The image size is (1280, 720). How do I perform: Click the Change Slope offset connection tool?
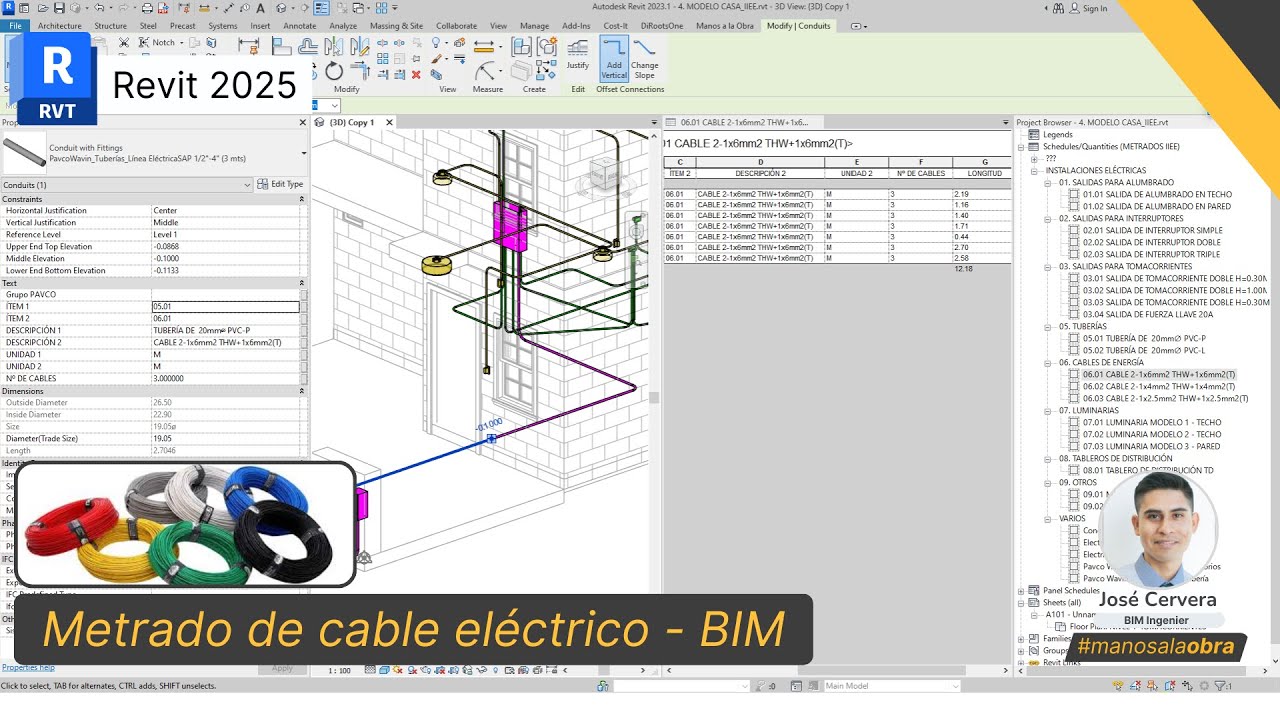click(x=645, y=58)
